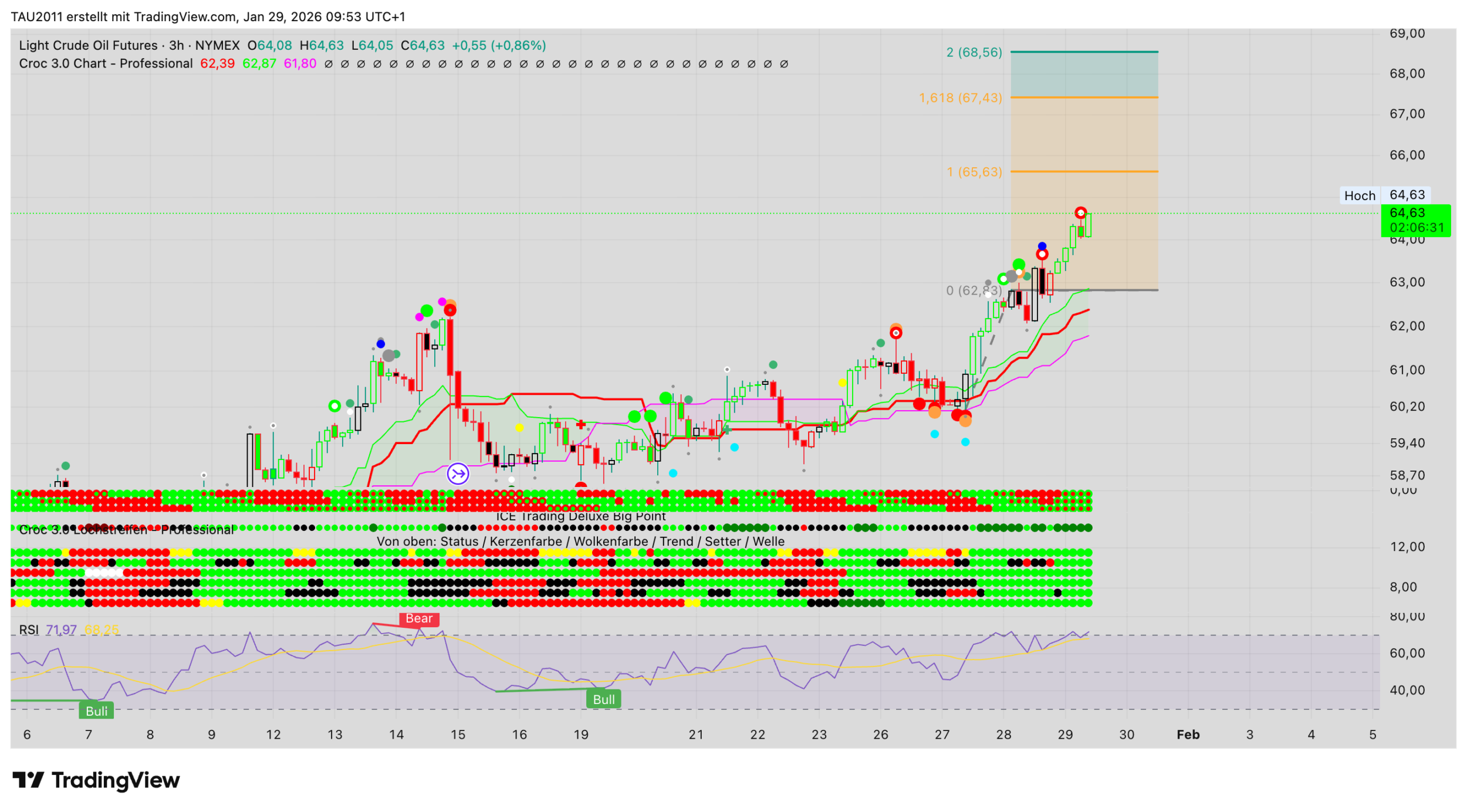Open the Croc 3.0 Lochstreifen - Professional legend
Screen dimensions: 1467x812
pyautogui.click(x=126, y=530)
